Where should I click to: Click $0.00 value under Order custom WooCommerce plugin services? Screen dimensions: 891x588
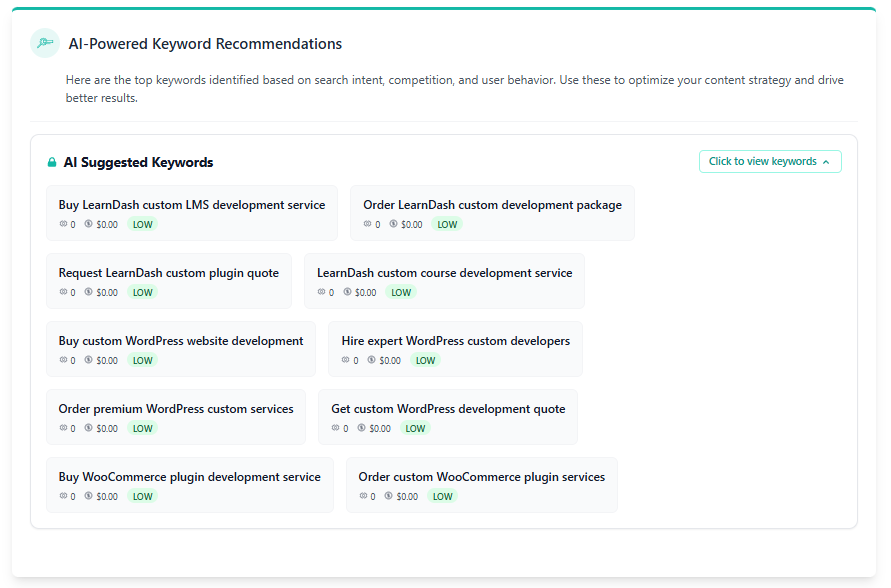tap(407, 497)
